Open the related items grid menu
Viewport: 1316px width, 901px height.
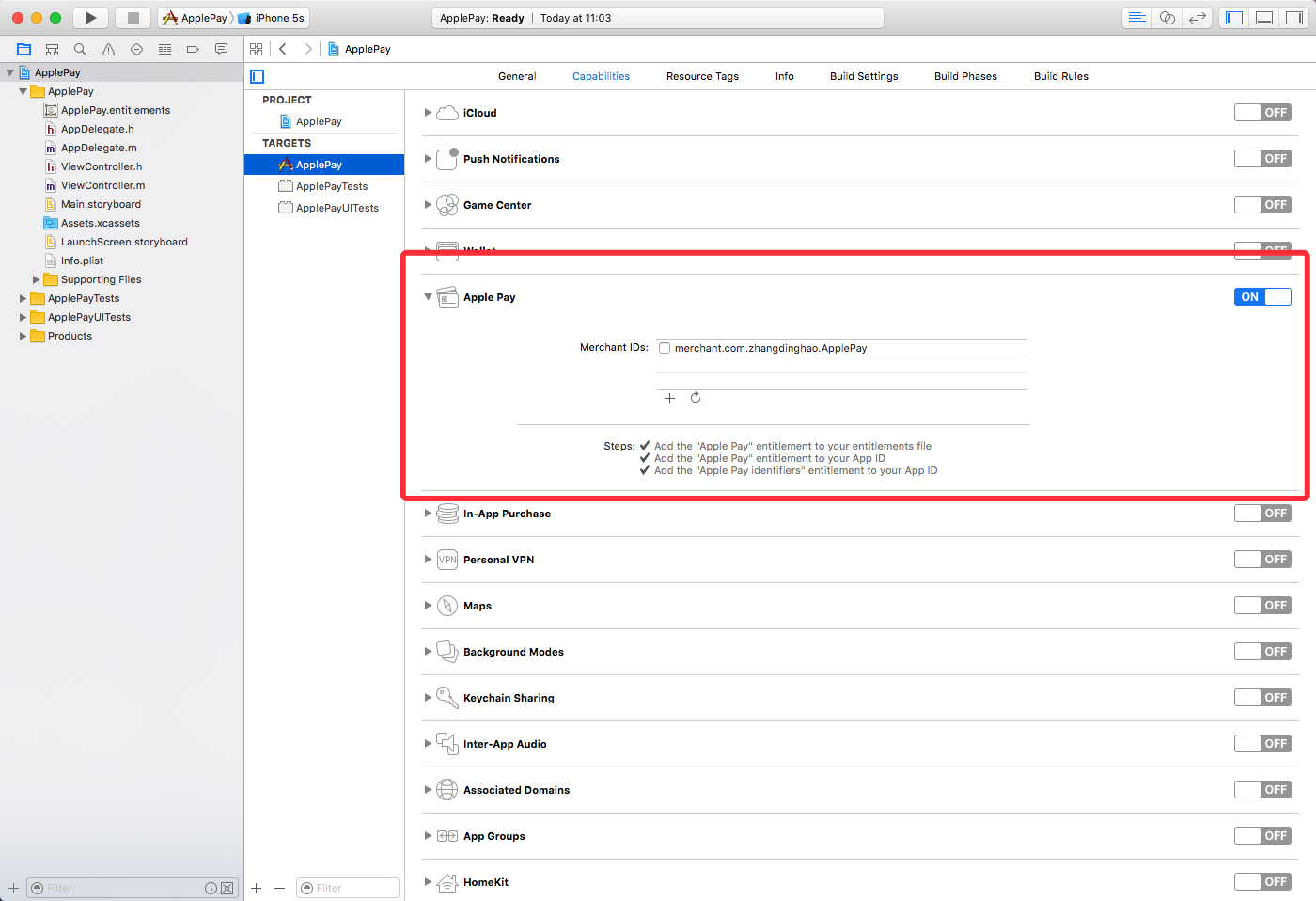click(x=256, y=49)
